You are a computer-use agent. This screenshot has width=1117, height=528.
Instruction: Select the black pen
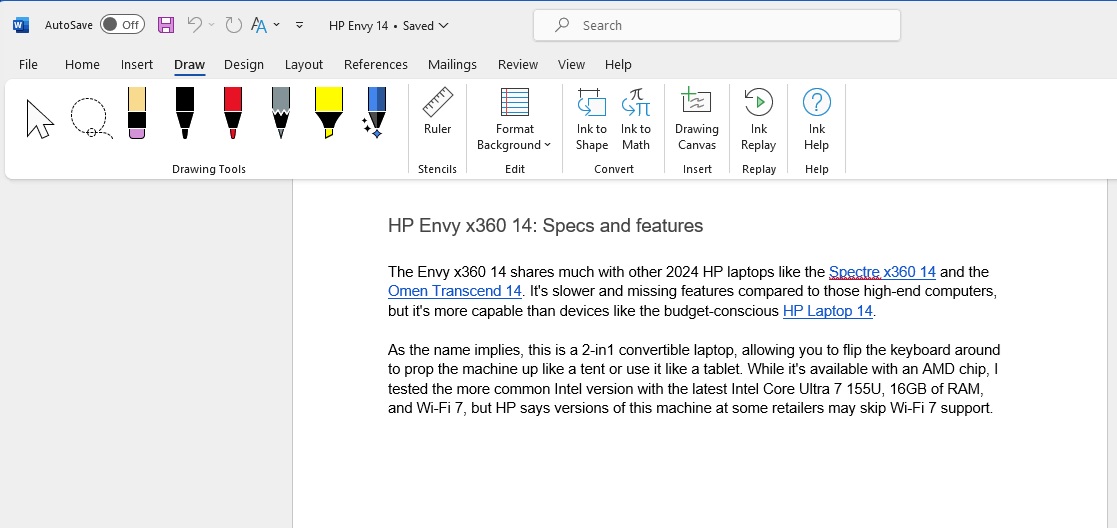tap(185, 113)
